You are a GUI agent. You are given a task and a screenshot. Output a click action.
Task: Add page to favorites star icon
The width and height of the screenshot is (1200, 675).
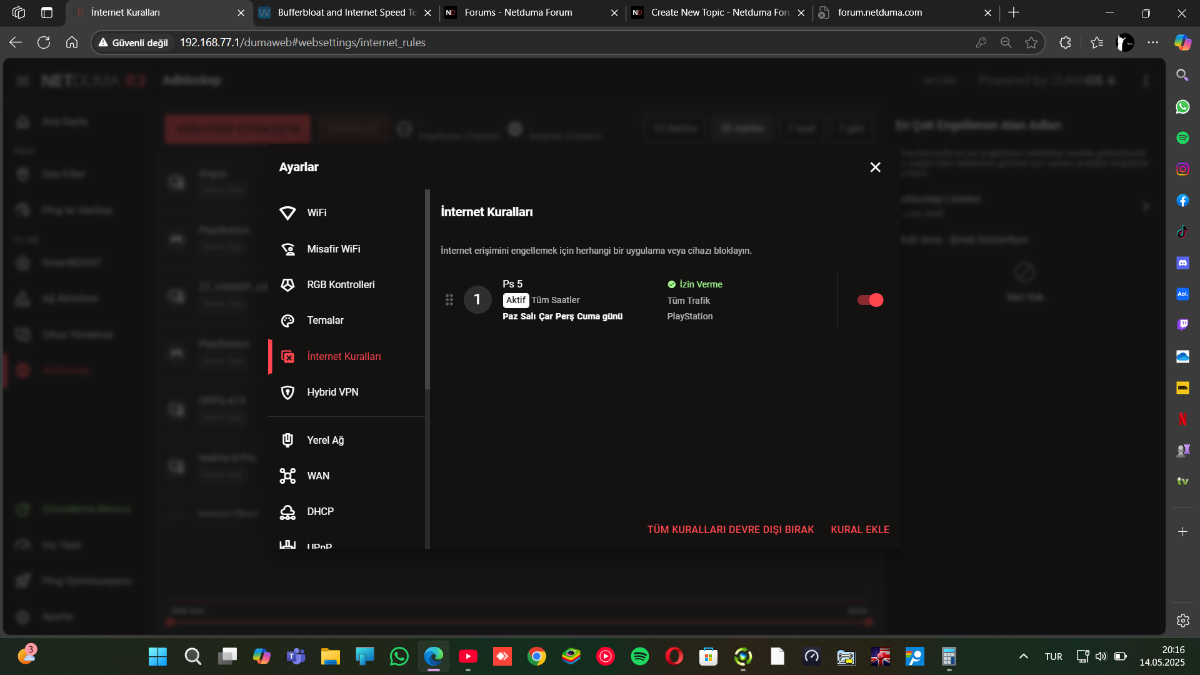pyautogui.click(x=1031, y=43)
